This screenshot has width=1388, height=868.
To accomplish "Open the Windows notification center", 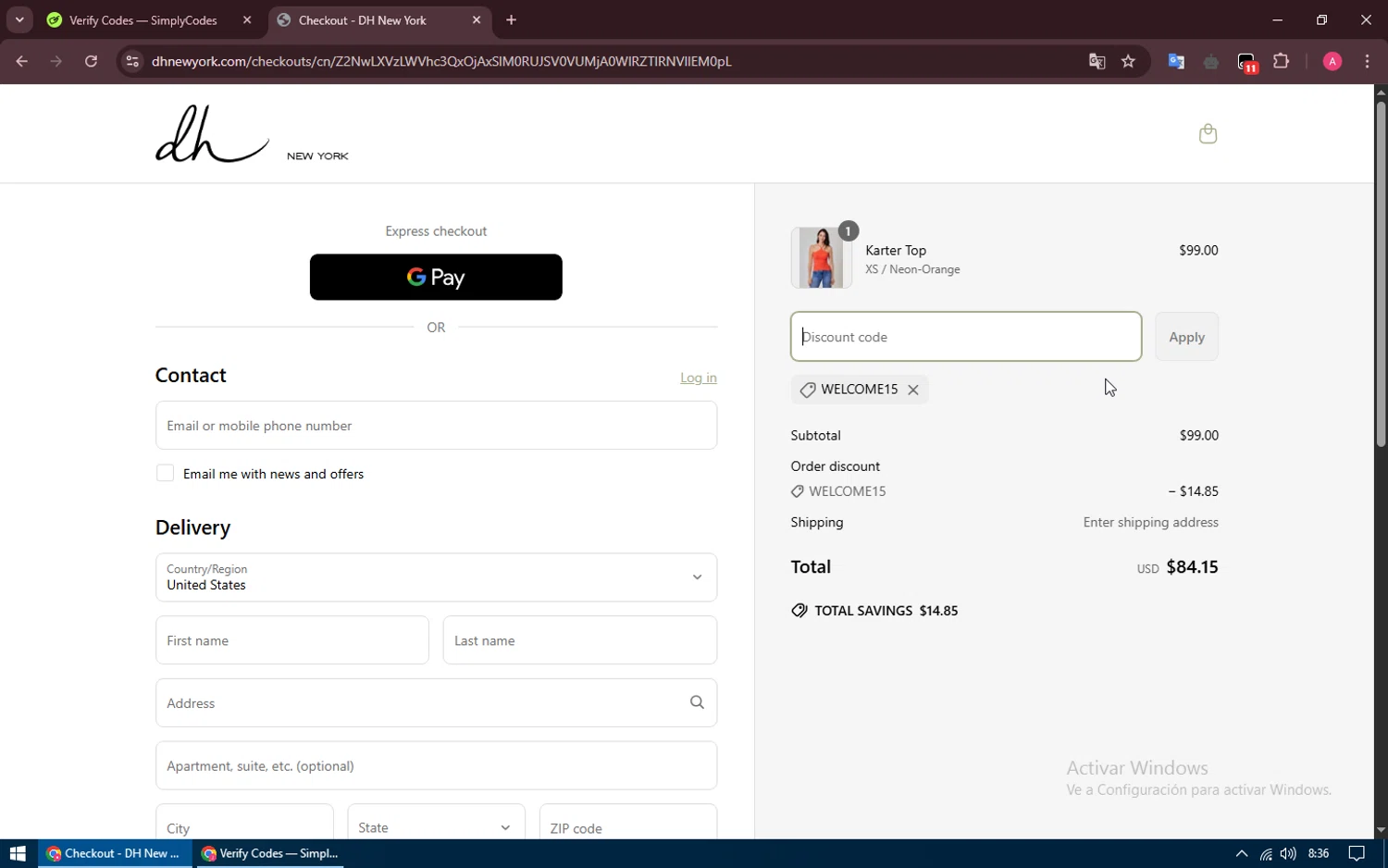I will [x=1357, y=854].
